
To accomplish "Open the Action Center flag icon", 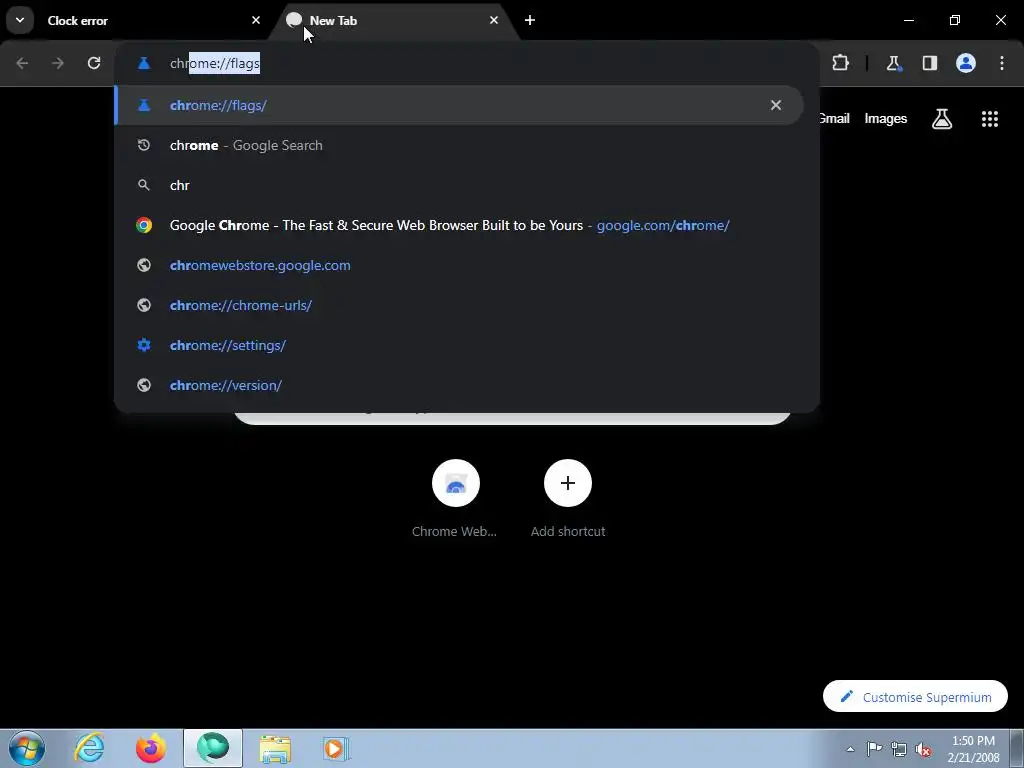I will (874, 749).
